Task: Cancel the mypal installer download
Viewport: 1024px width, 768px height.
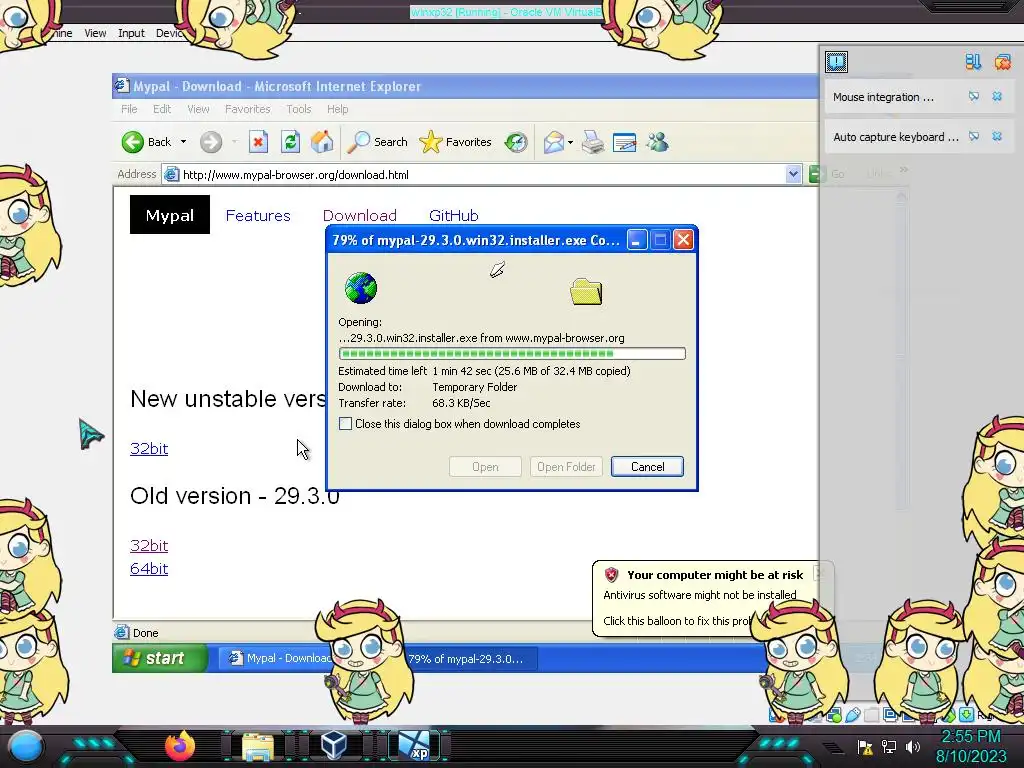Action: (x=647, y=467)
